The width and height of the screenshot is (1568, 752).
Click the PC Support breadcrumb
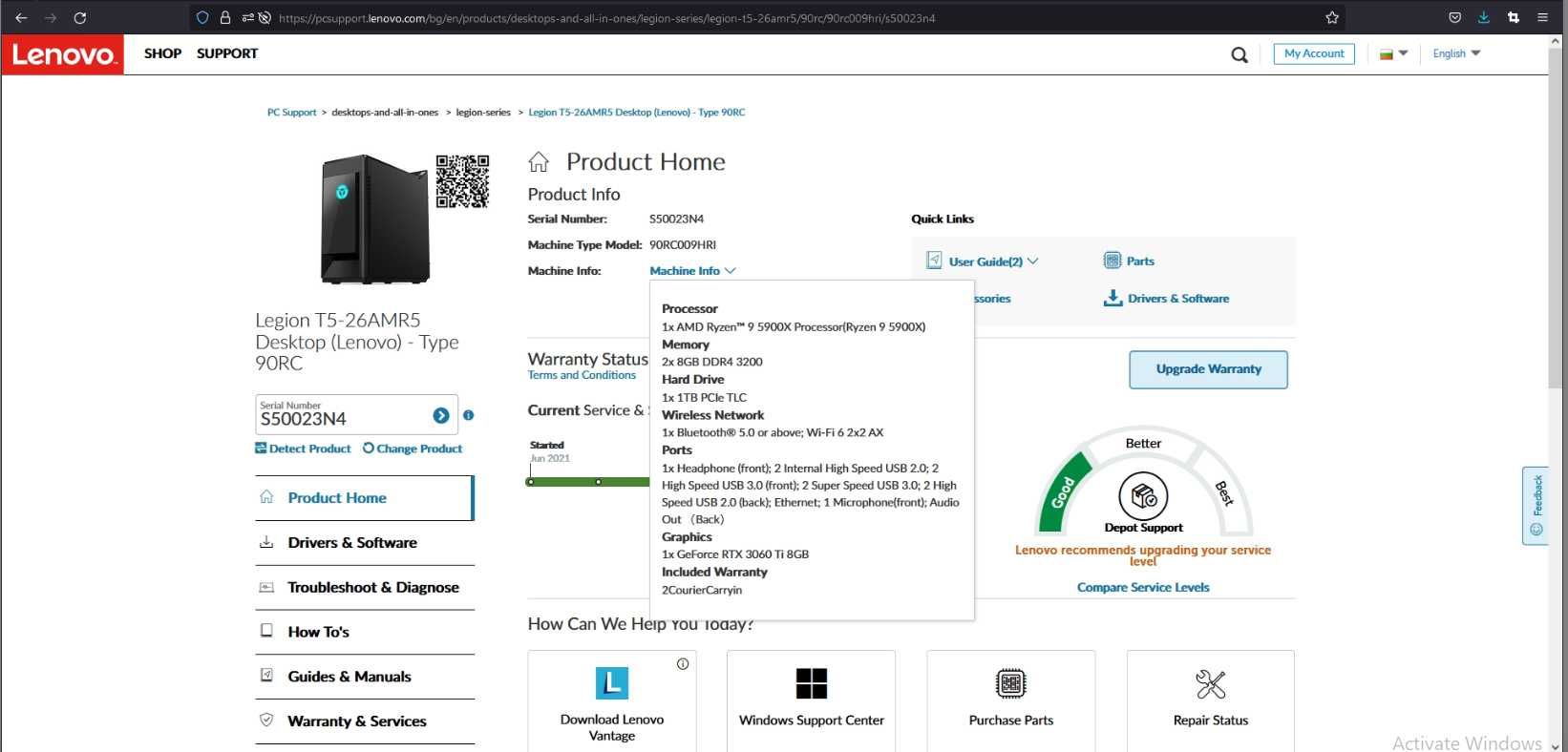tap(291, 113)
